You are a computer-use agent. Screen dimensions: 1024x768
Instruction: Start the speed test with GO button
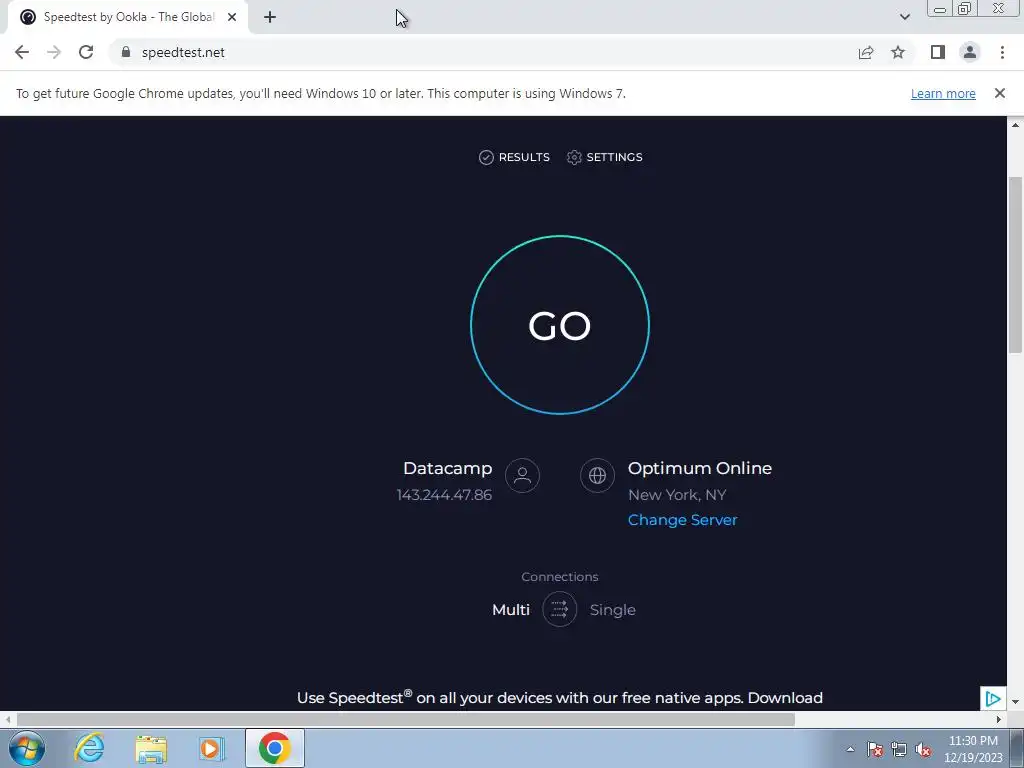560,325
